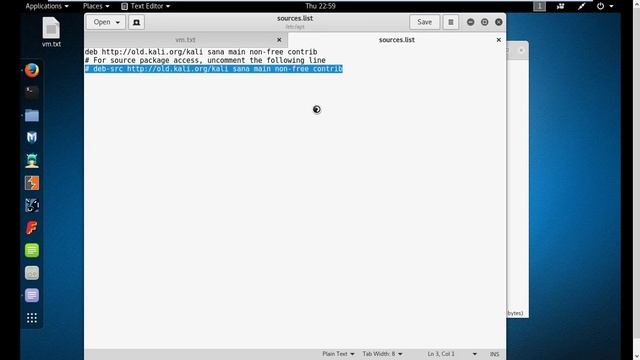Image resolution: width=640 pixels, height=360 pixels.
Task: Open the purple text editor dock icon
Action: 32,295
